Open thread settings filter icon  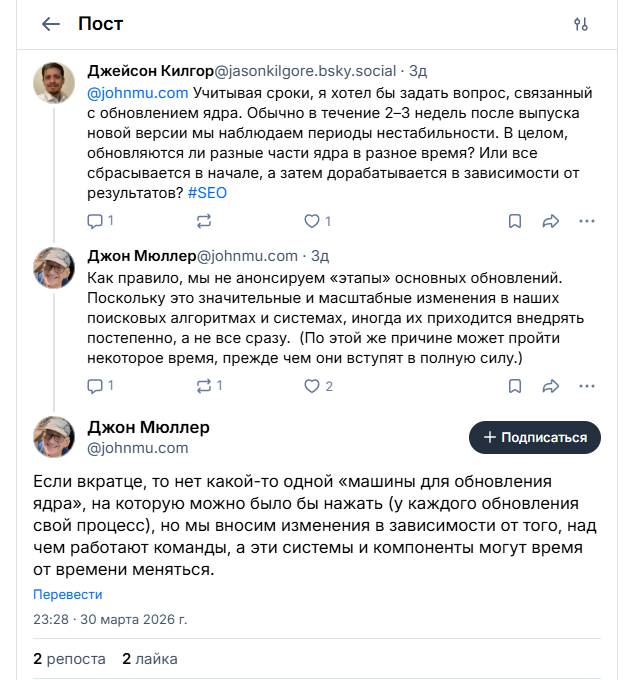[x=581, y=24]
